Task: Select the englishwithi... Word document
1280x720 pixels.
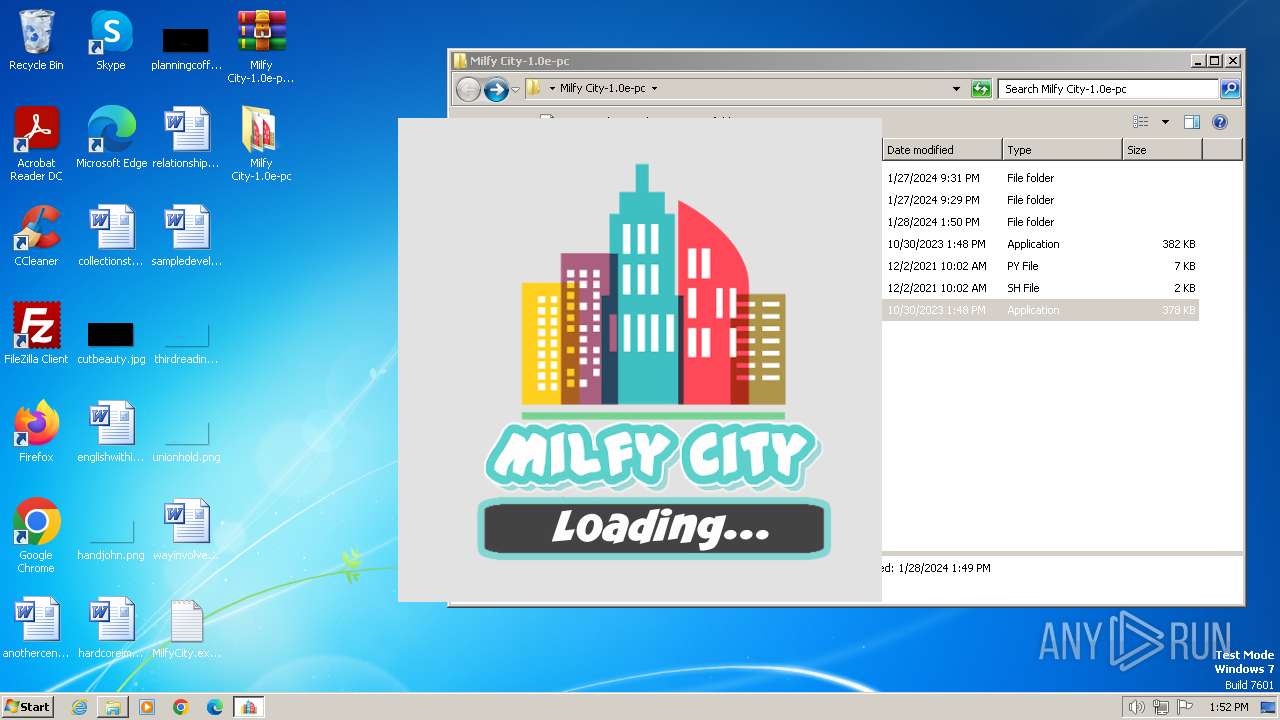Action: coord(111,432)
